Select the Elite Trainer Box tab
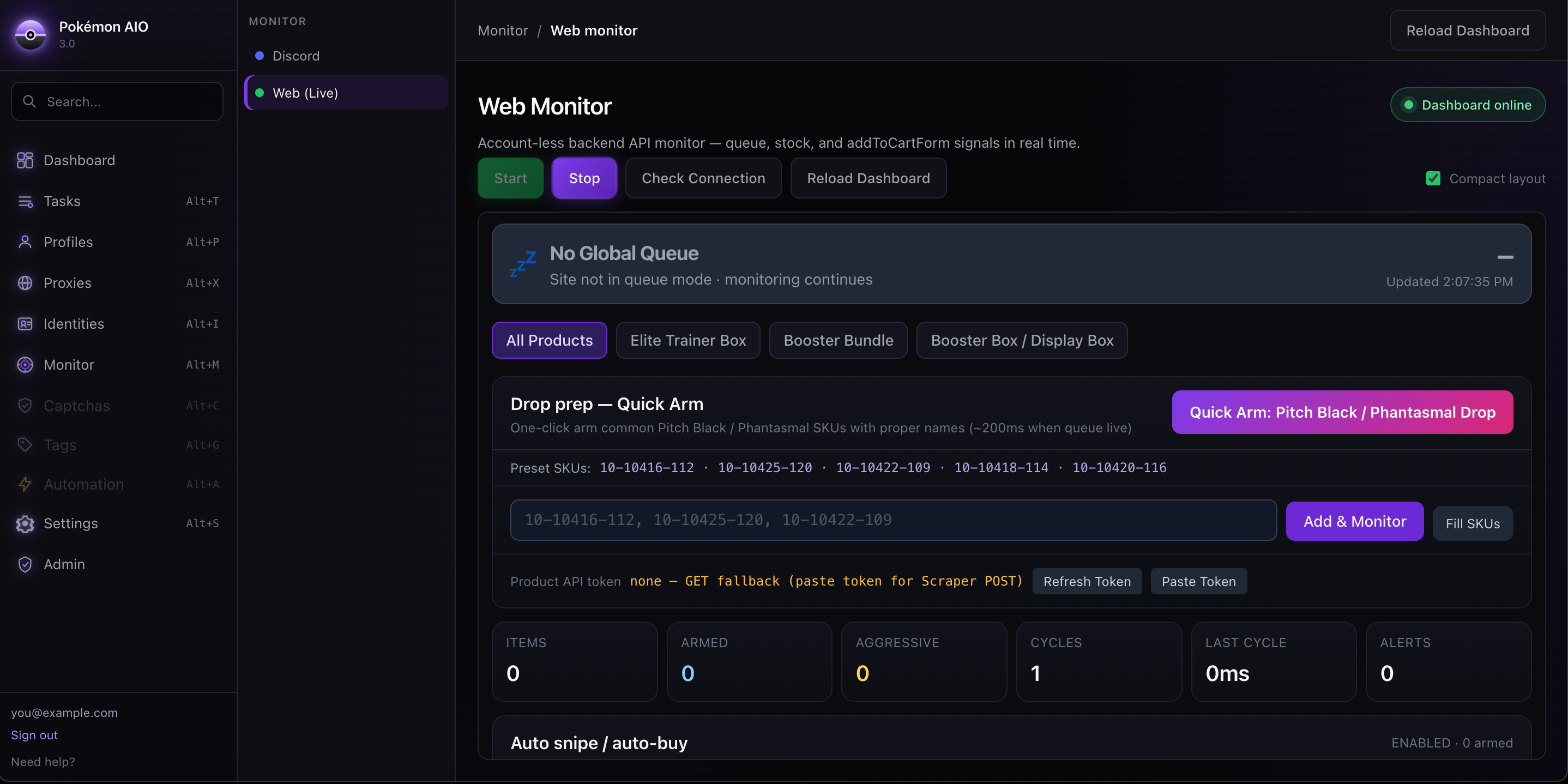 pos(688,340)
